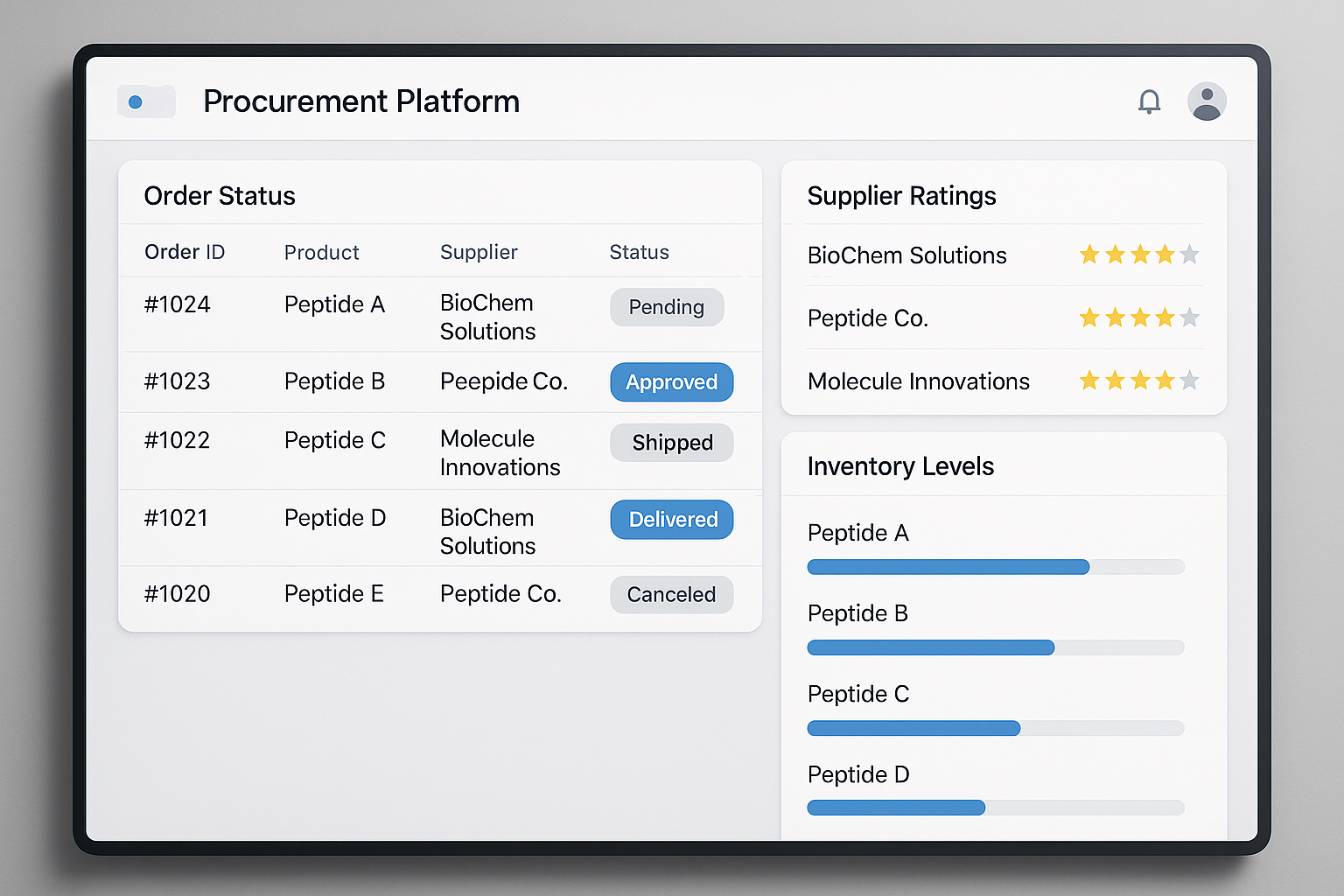Screen dimensions: 1344x896
Task: Select the Order Status panel heading
Action: [220, 195]
